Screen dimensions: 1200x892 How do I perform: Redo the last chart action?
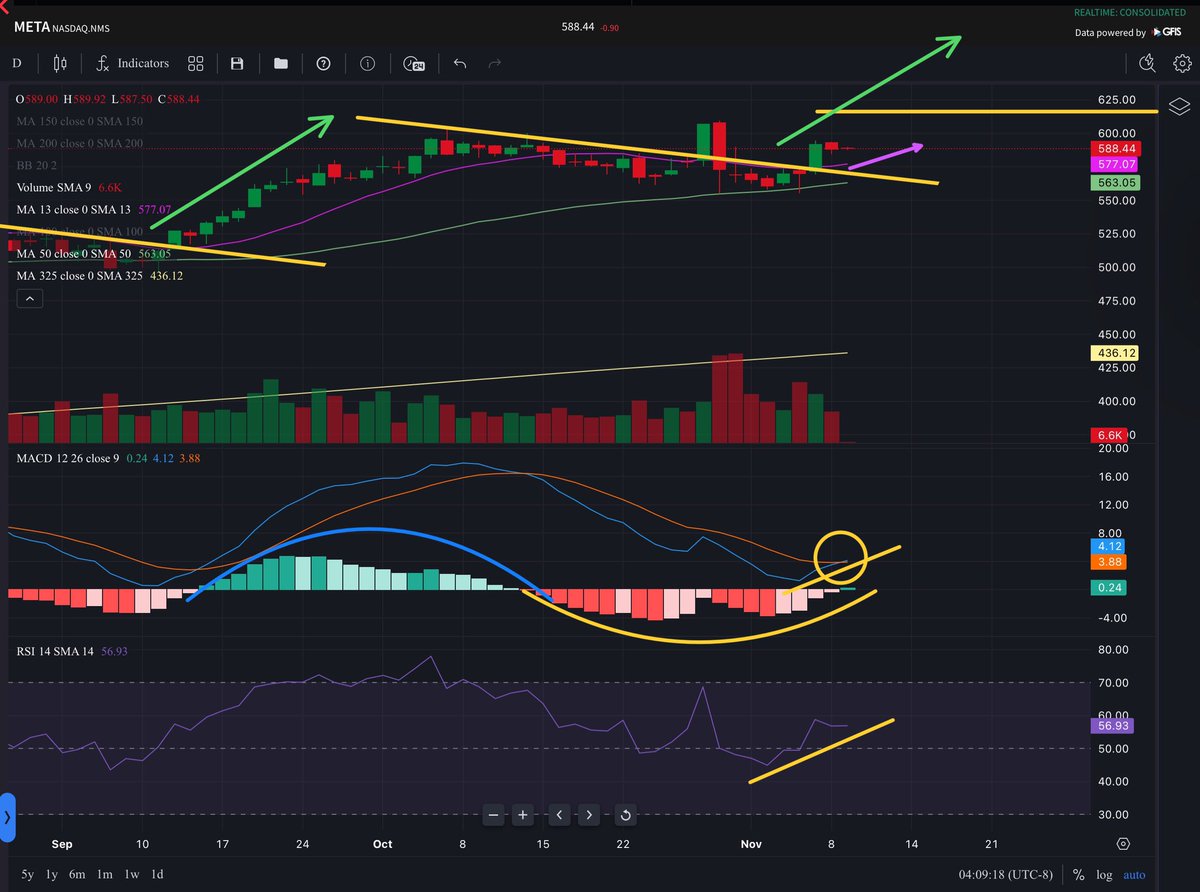(x=494, y=63)
